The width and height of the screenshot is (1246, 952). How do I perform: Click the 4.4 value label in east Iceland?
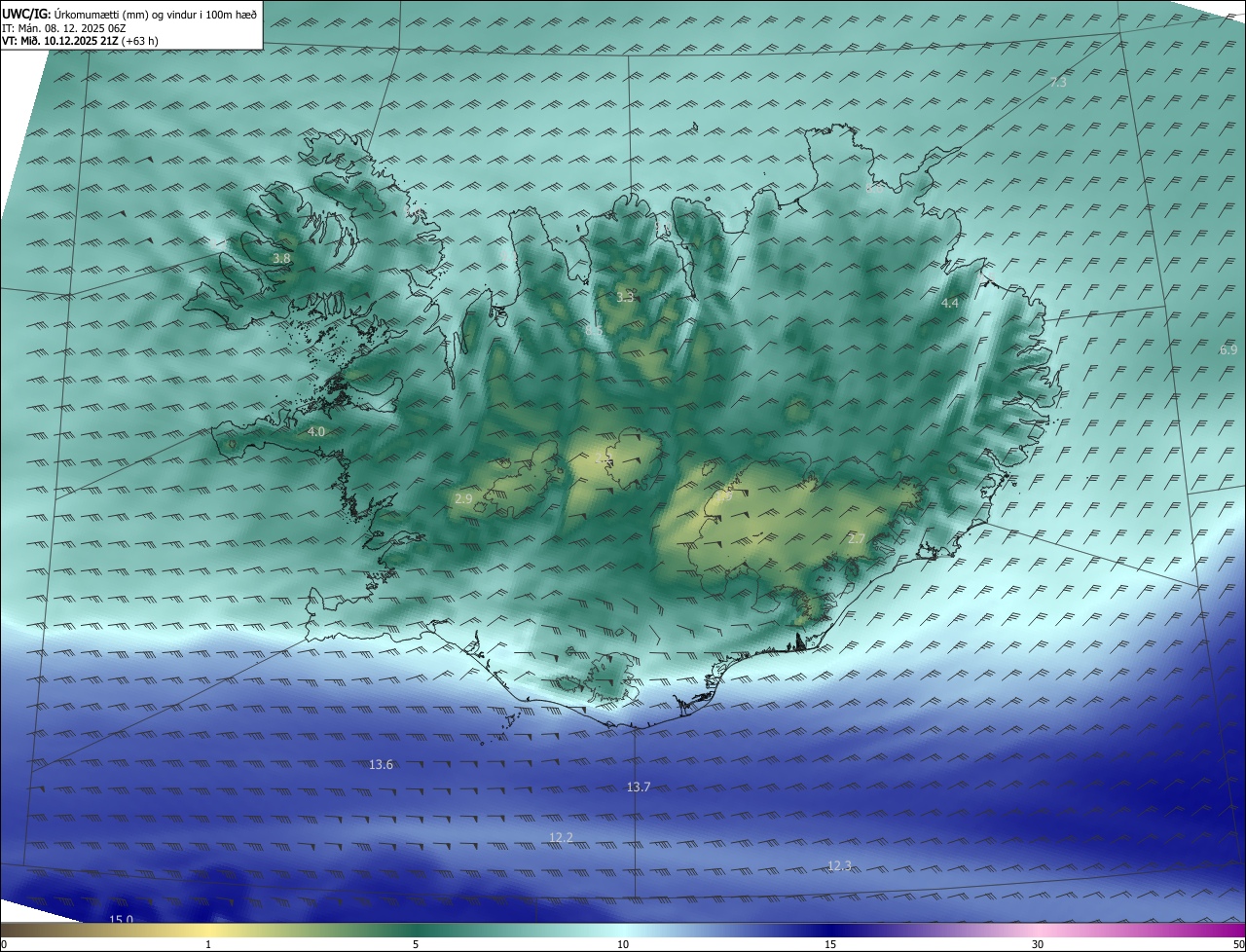pos(949,304)
